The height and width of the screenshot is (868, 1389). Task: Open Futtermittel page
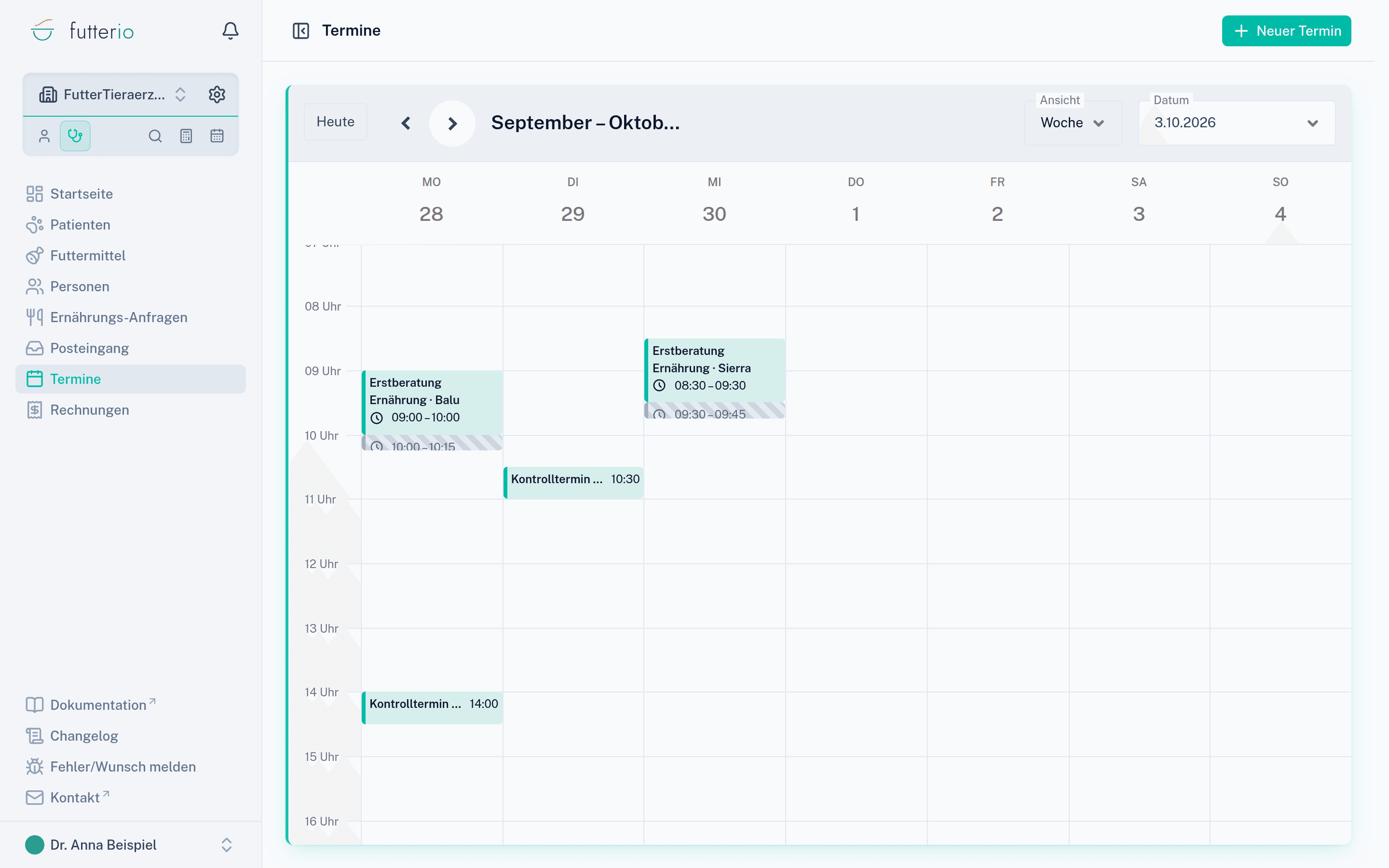tap(131, 256)
